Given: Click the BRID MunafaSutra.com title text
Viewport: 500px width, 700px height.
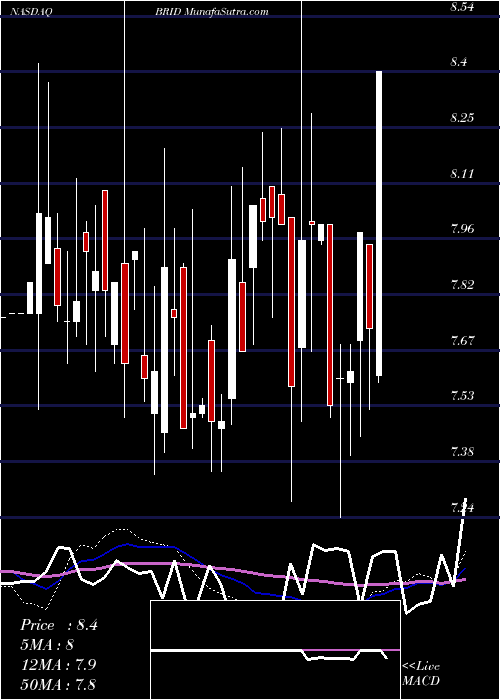Looking at the screenshot, I should (x=212, y=12).
